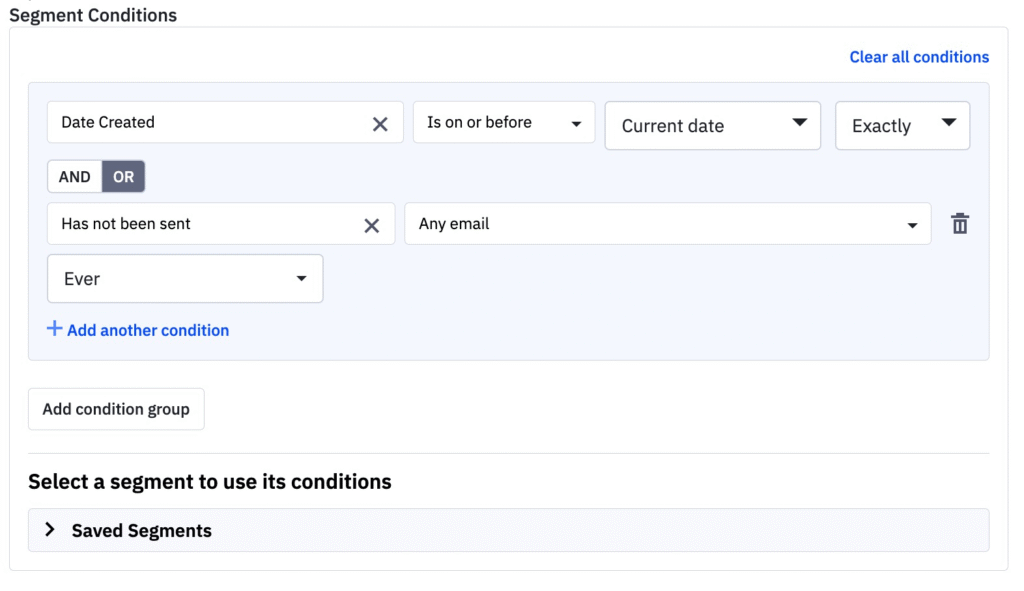The height and width of the screenshot is (591, 1024).
Task: Open the Exactly dropdown via its caret arrow
Action: pos(952,125)
